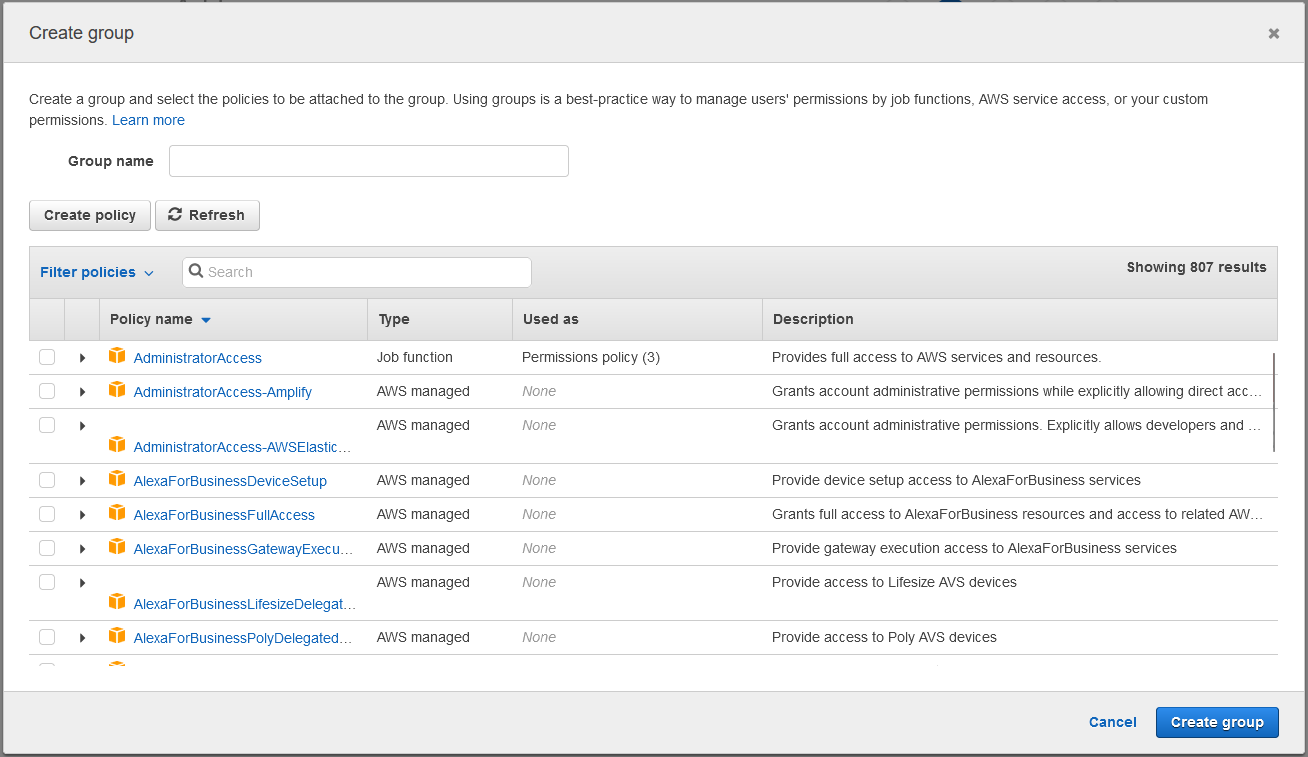Check the AlexaForBusinessPolyDelegated policy checkbox

point(47,637)
